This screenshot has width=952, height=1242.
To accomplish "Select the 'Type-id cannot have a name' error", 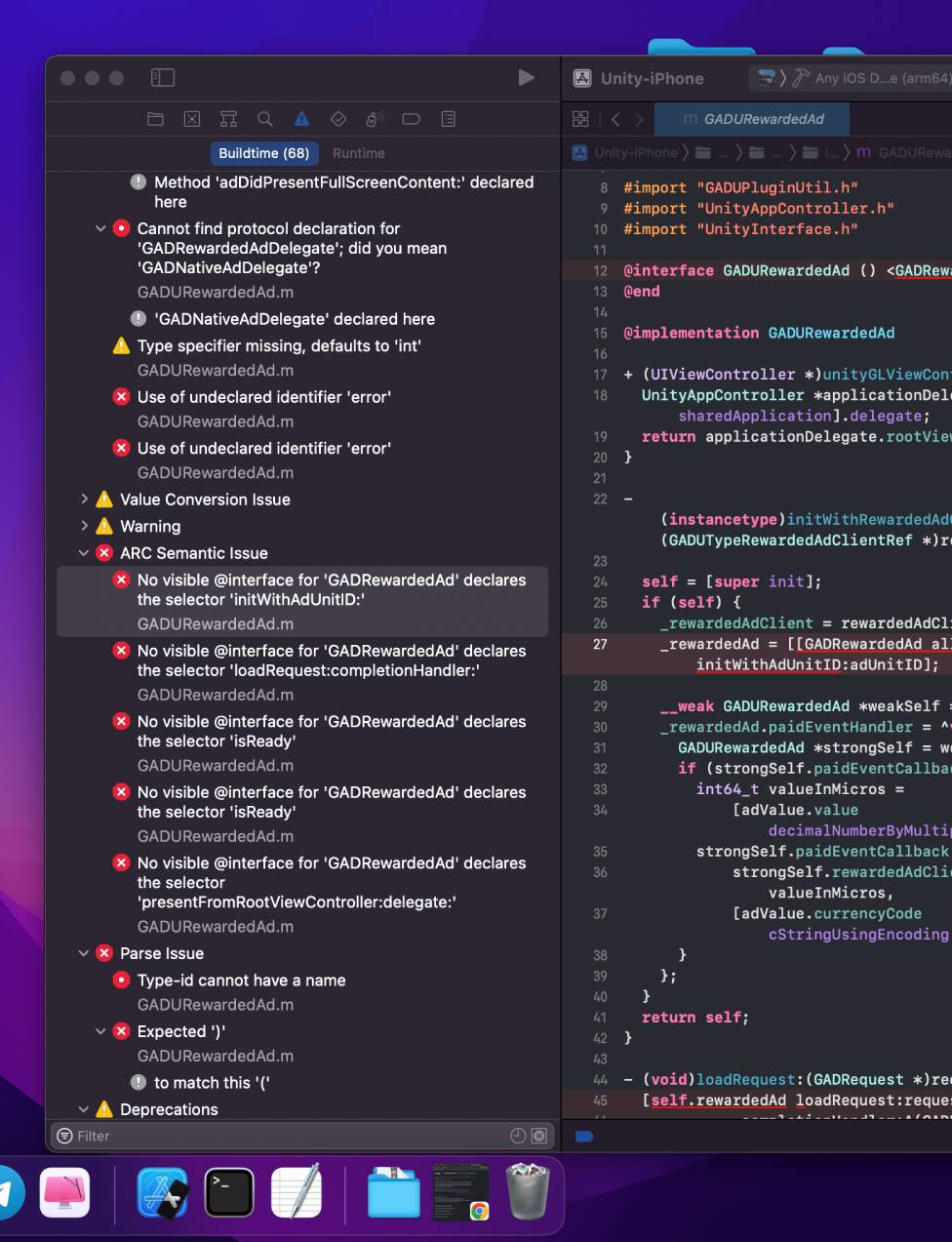I will click(x=241, y=981).
